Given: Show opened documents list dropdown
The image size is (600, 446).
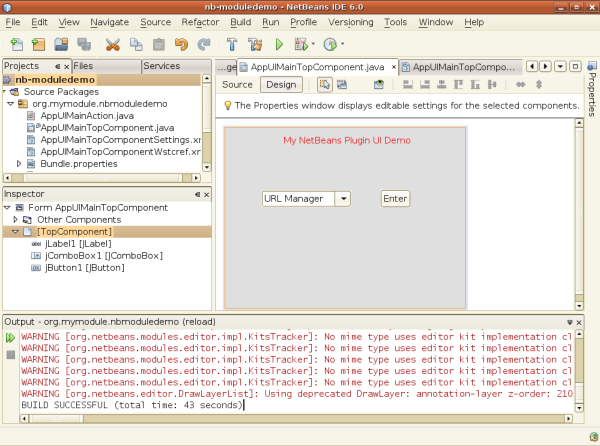Looking at the screenshot, I should pos(560,67).
